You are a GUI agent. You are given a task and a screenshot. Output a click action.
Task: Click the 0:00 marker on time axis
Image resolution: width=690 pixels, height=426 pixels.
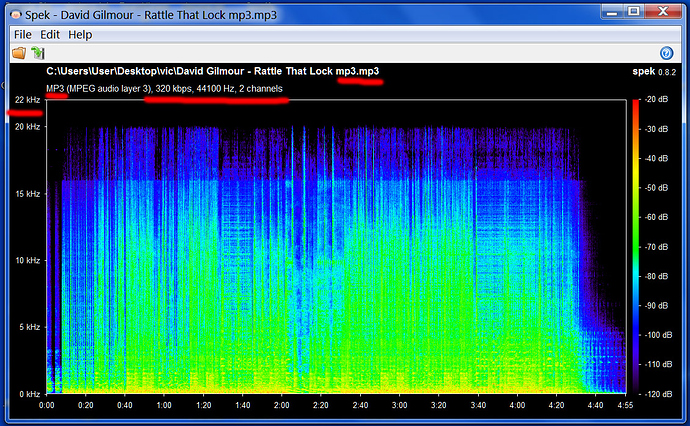47,406
